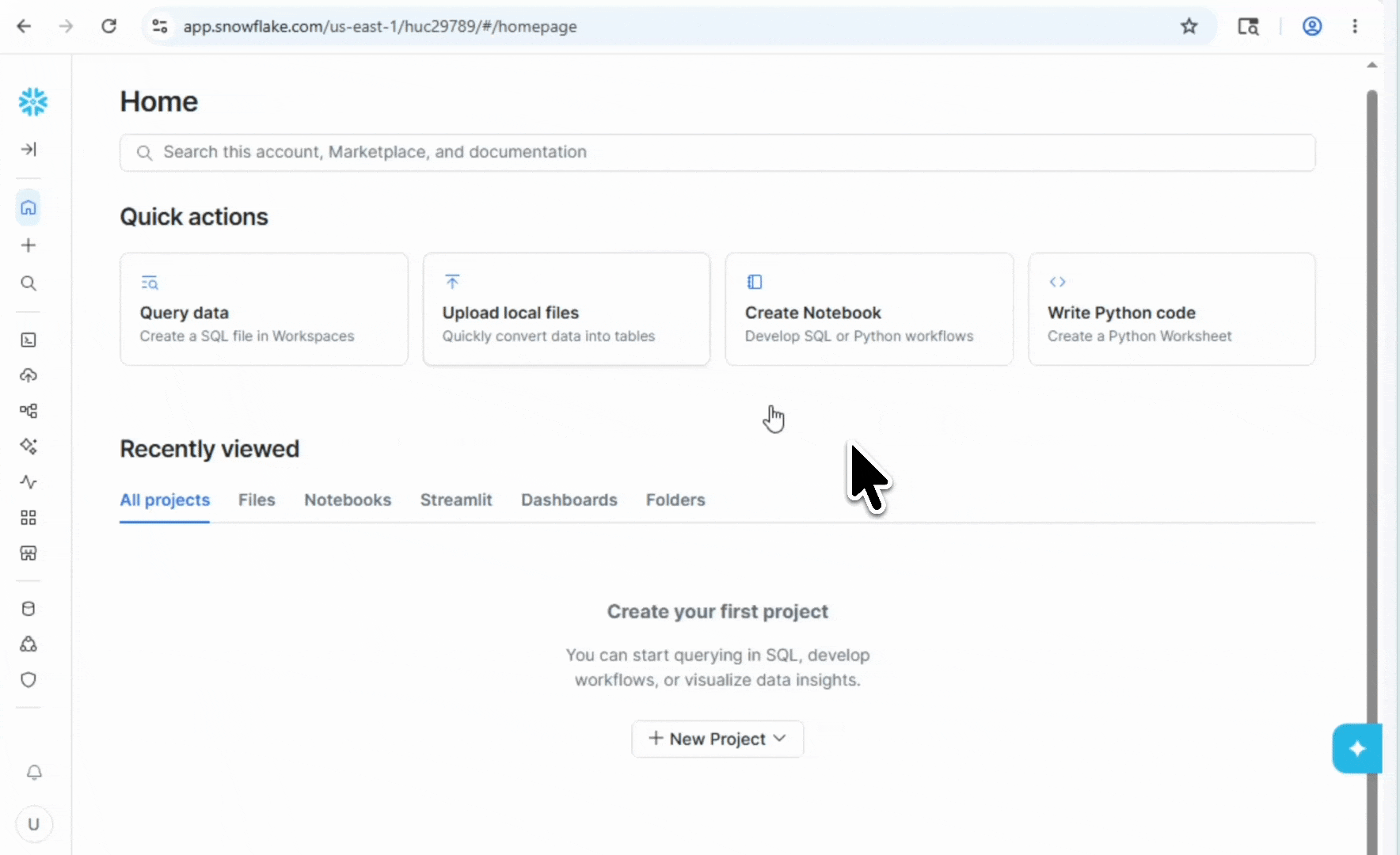
Task: Open the New Project dropdown
Action: pos(717,739)
